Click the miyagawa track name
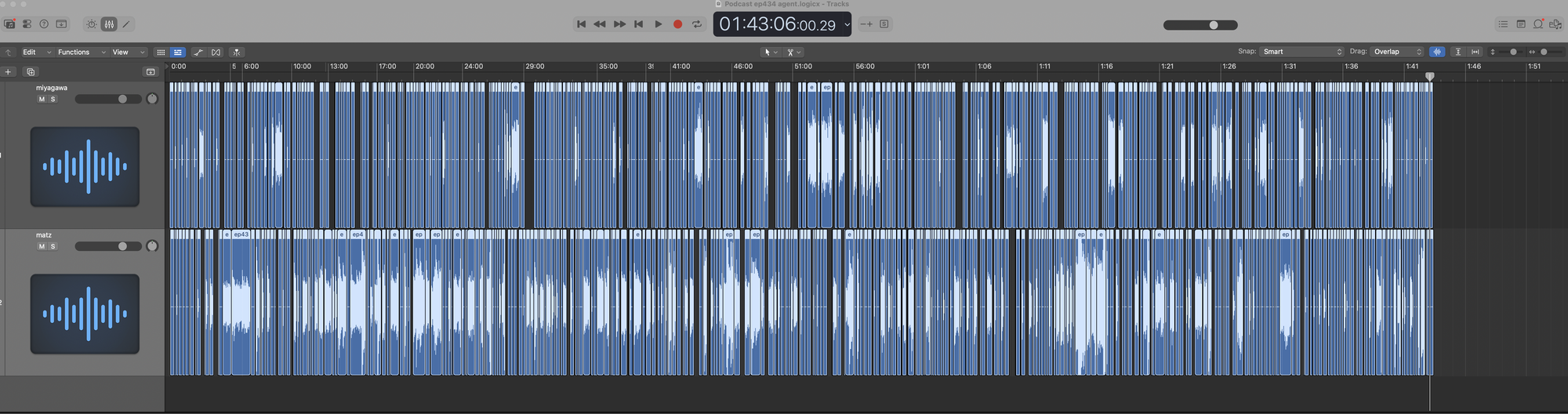 tap(52, 88)
